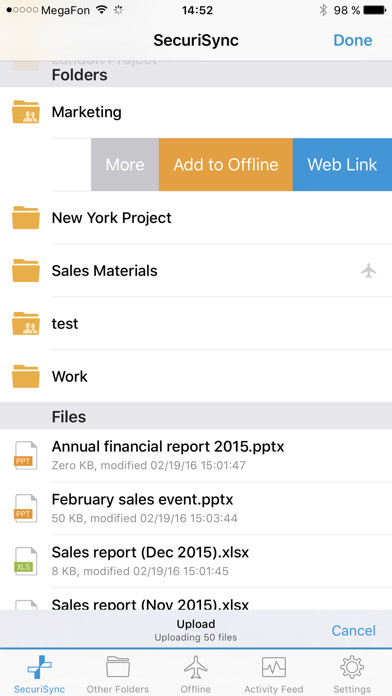Tap Done in the navigation bar
The height and width of the screenshot is (696, 392).
tap(353, 40)
